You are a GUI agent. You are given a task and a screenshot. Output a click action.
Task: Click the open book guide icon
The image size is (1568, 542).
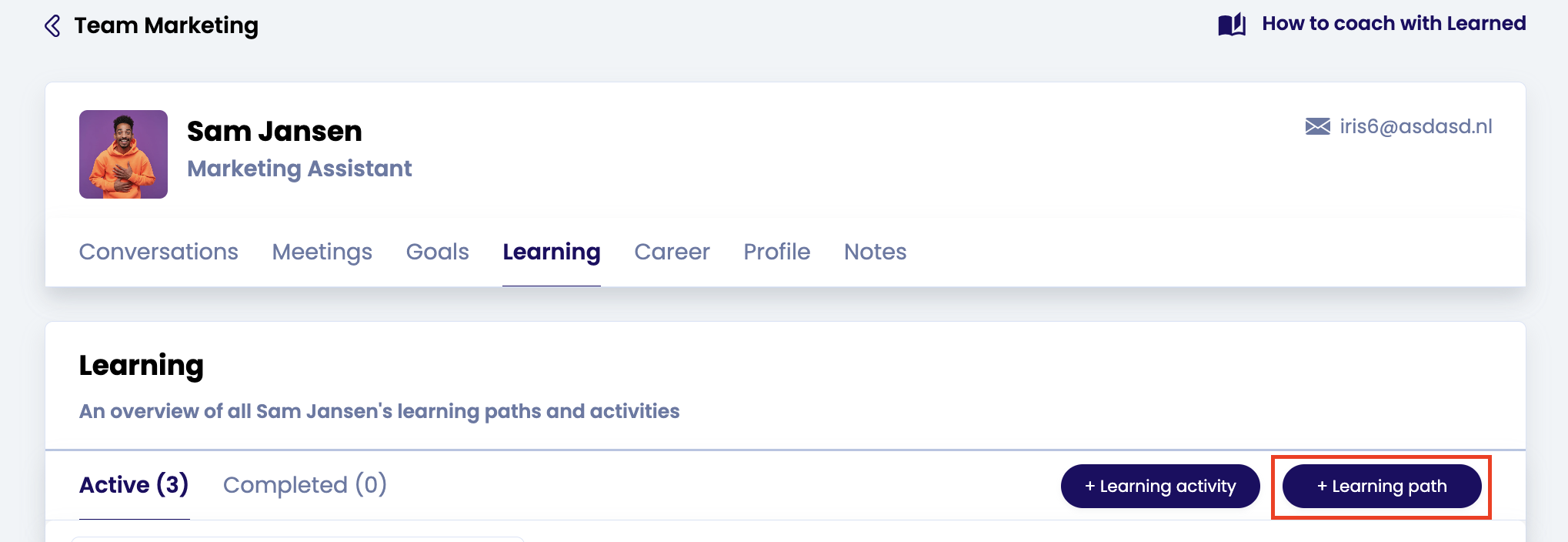tap(1232, 25)
